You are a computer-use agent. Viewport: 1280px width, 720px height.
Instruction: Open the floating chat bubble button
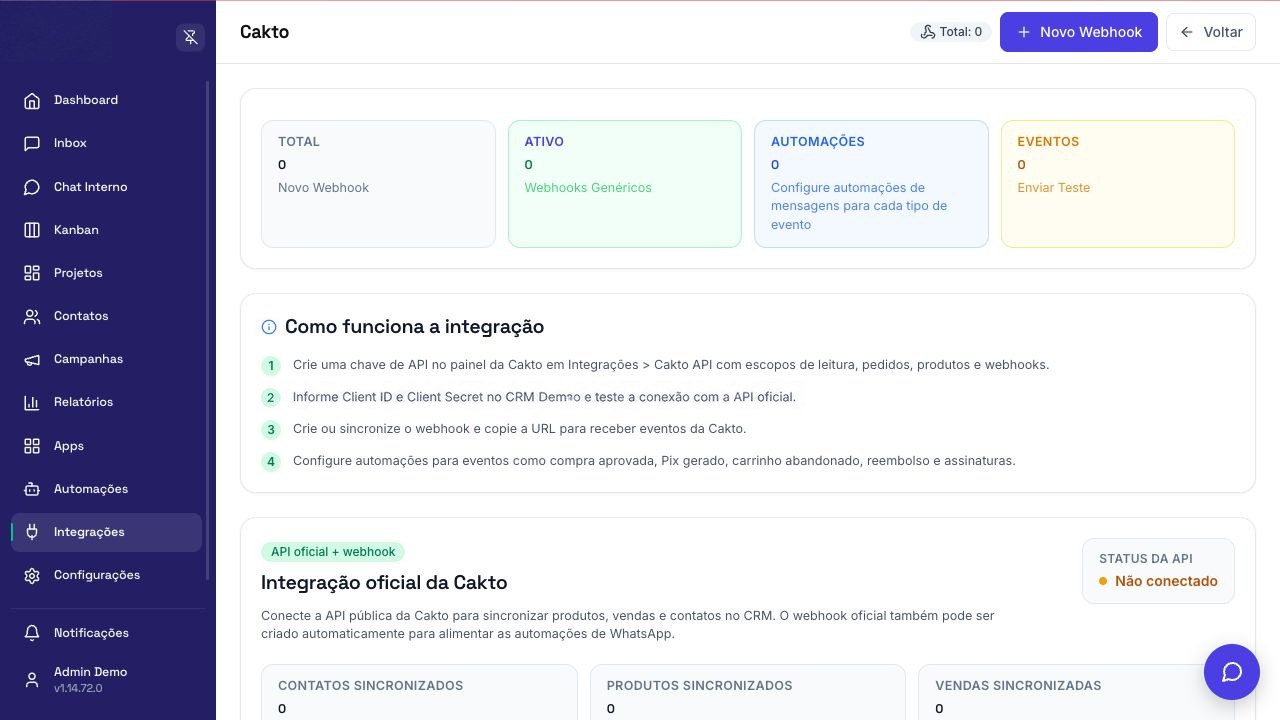pos(1232,672)
